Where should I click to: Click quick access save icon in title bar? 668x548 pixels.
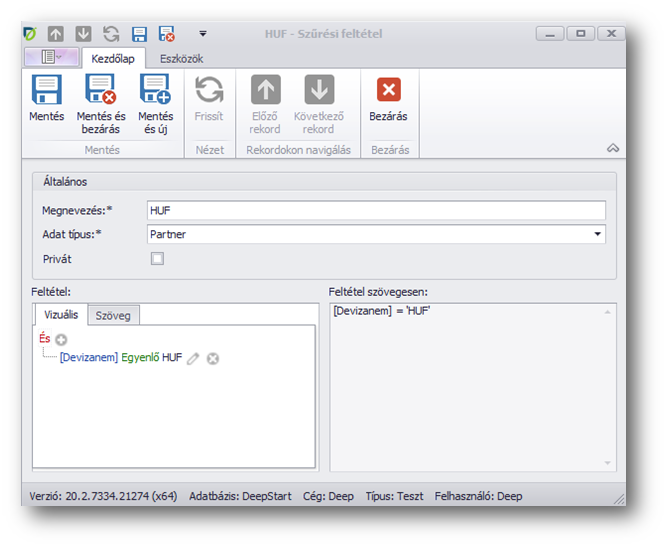tap(139, 34)
